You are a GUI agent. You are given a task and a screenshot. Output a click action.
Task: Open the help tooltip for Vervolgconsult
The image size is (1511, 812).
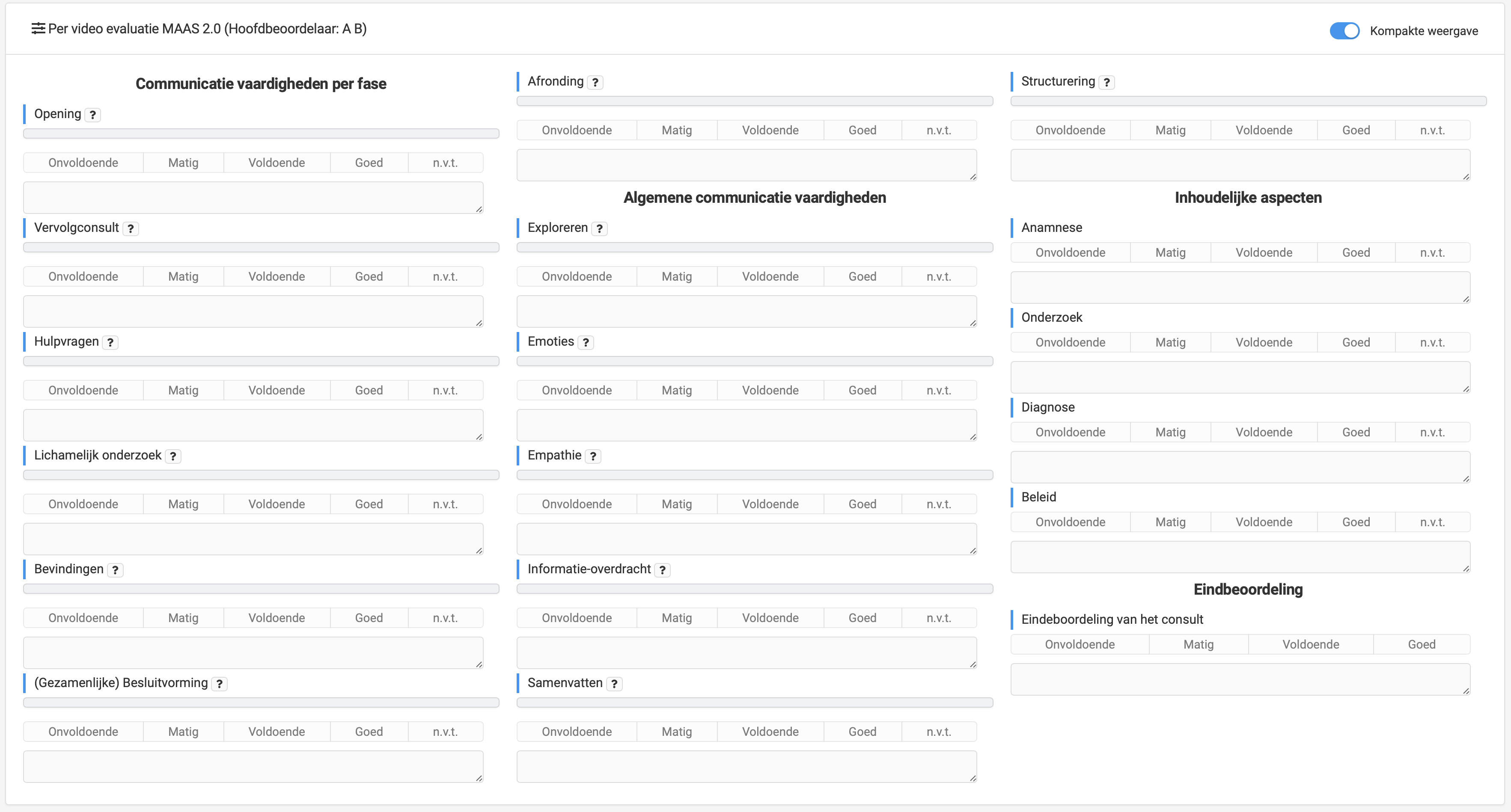[x=130, y=228]
